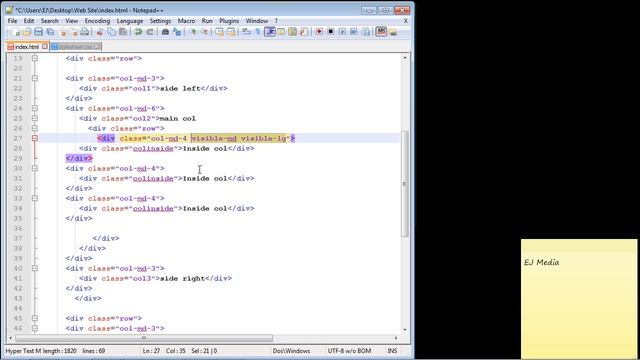Viewport: 640px width, 360px height.
Task: Toggle INS insert mode in status bar
Action: [392, 351]
